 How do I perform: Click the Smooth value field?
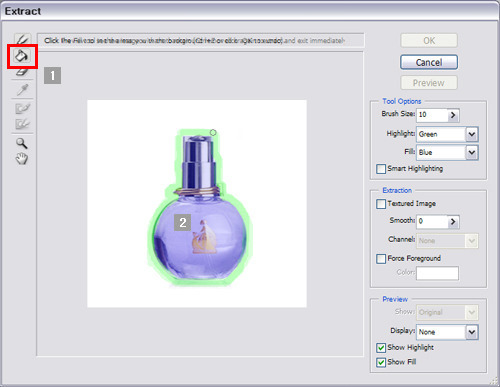click(432, 222)
